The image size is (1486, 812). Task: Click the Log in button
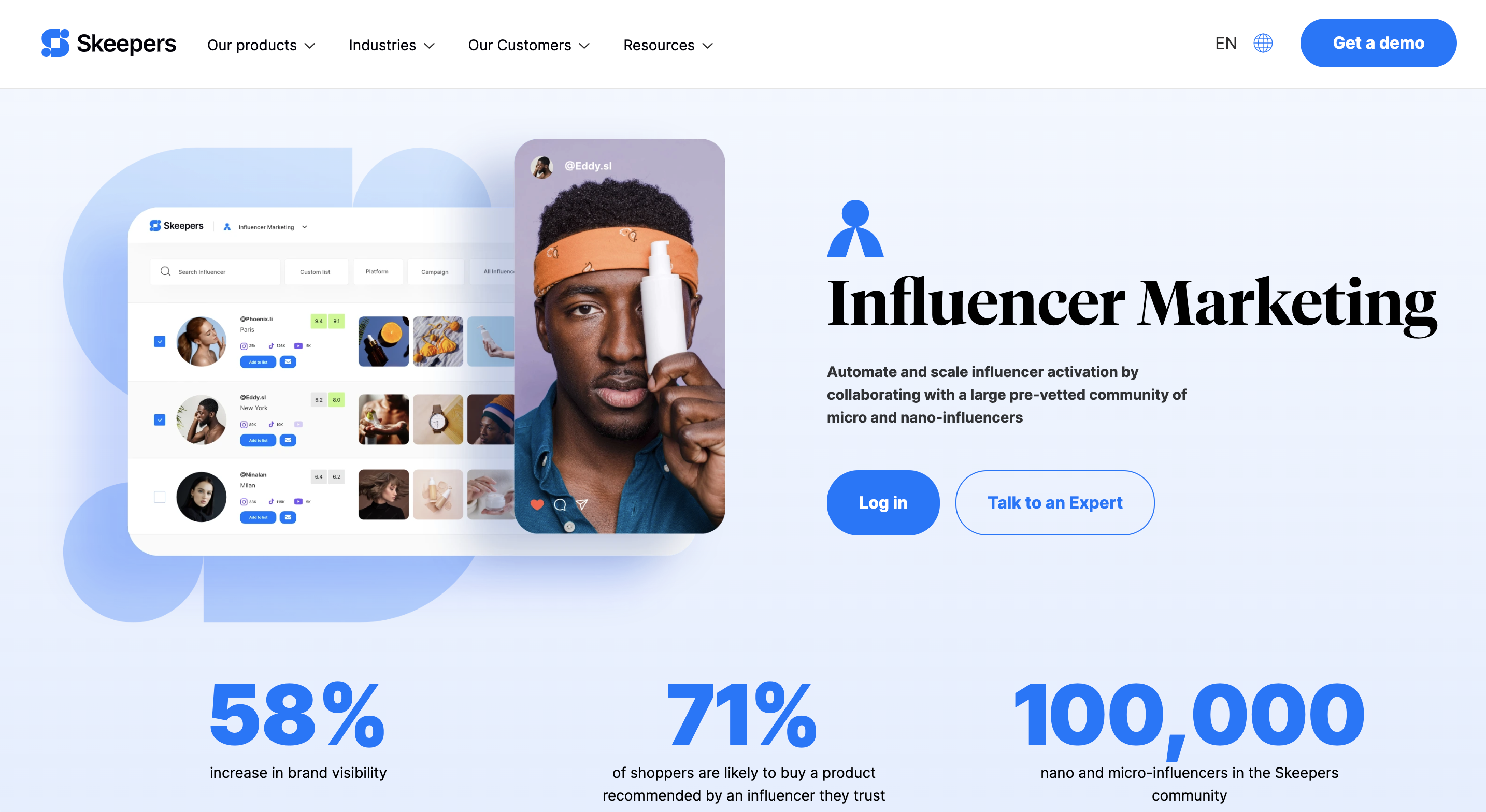pos(883,502)
